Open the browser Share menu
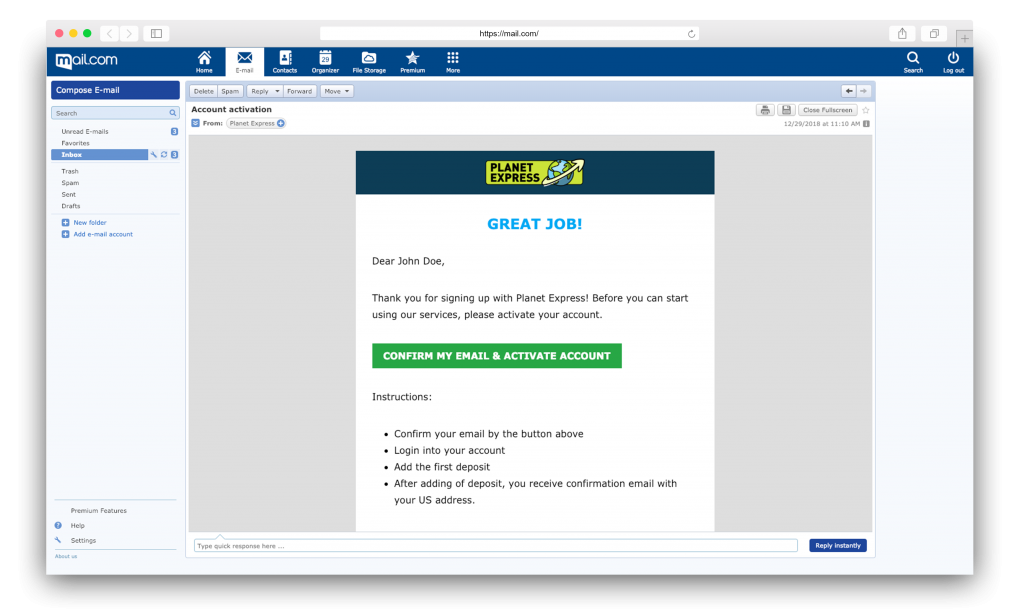This screenshot has width=1024, height=609. click(902, 33)
